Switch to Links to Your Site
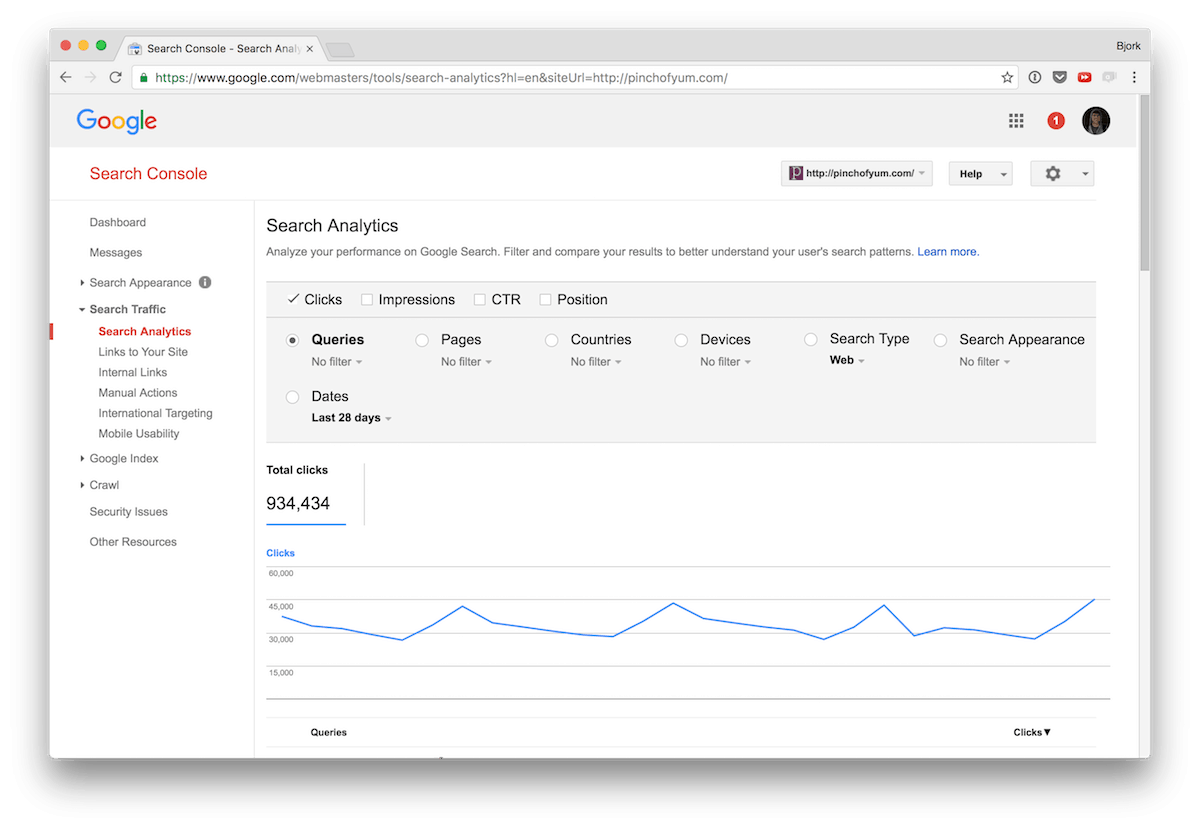 [x=142, y=351]
